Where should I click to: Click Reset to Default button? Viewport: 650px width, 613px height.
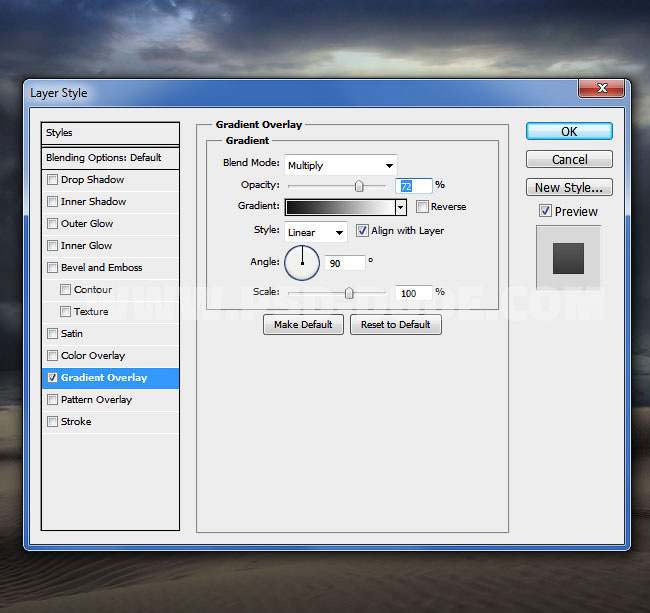(x=395, y=325)
